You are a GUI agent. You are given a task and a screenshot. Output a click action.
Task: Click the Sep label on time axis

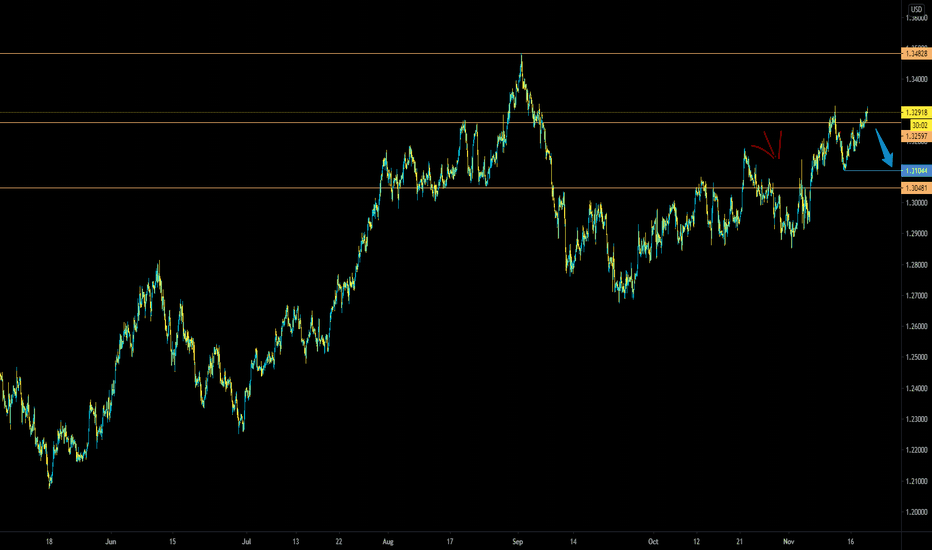click(518, 542)
